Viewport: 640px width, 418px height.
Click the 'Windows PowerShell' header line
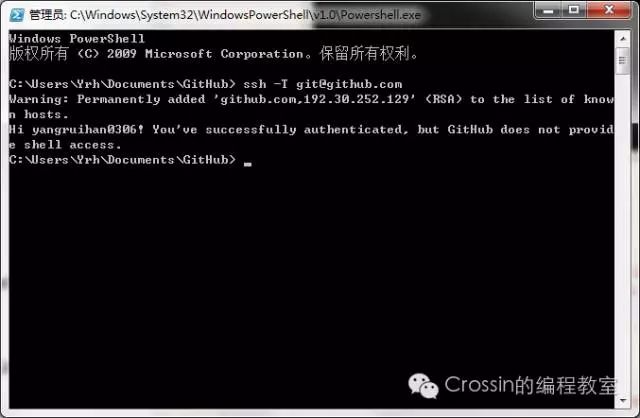click(x=77, y=39)
